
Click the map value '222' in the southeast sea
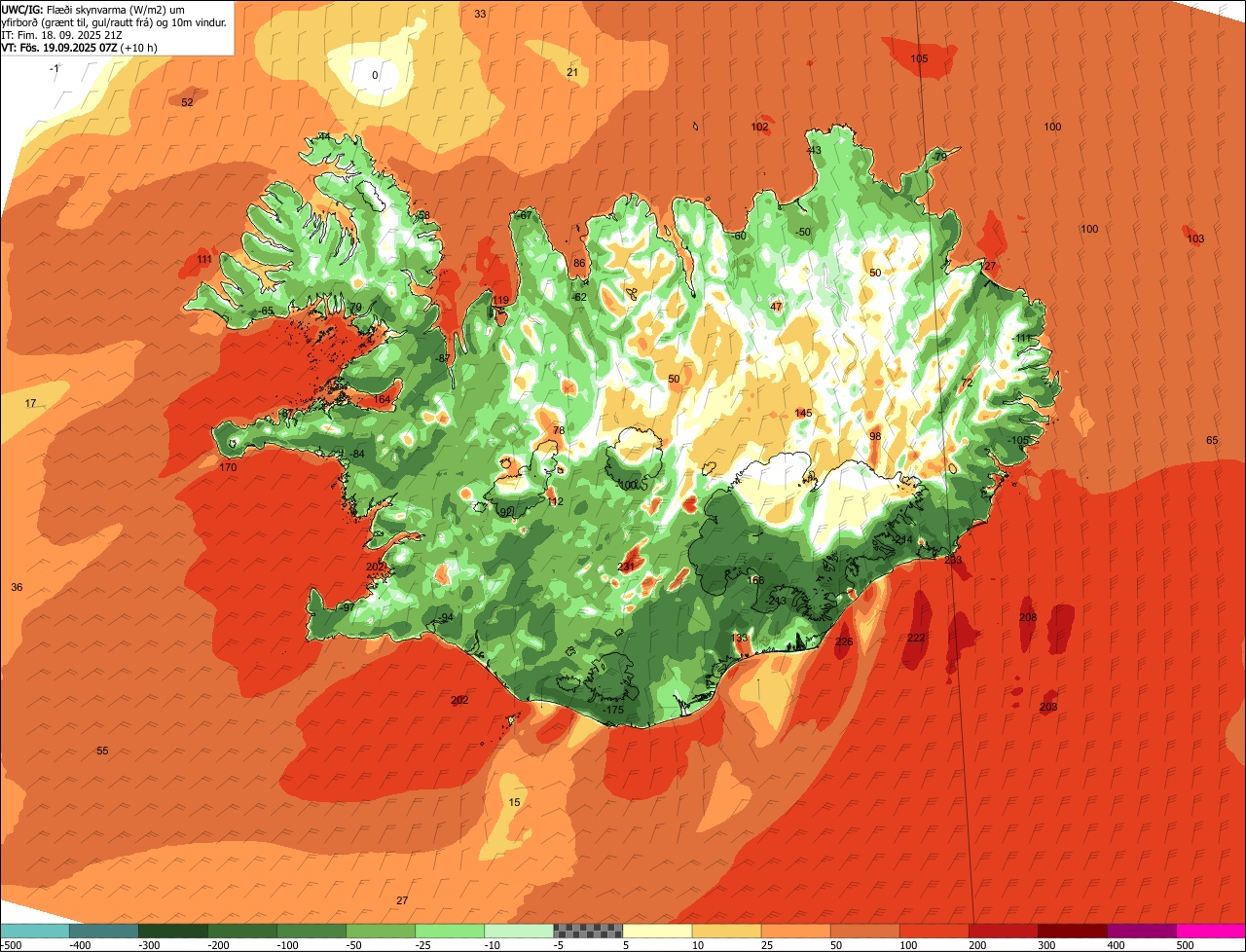click(x=916, y=638)
